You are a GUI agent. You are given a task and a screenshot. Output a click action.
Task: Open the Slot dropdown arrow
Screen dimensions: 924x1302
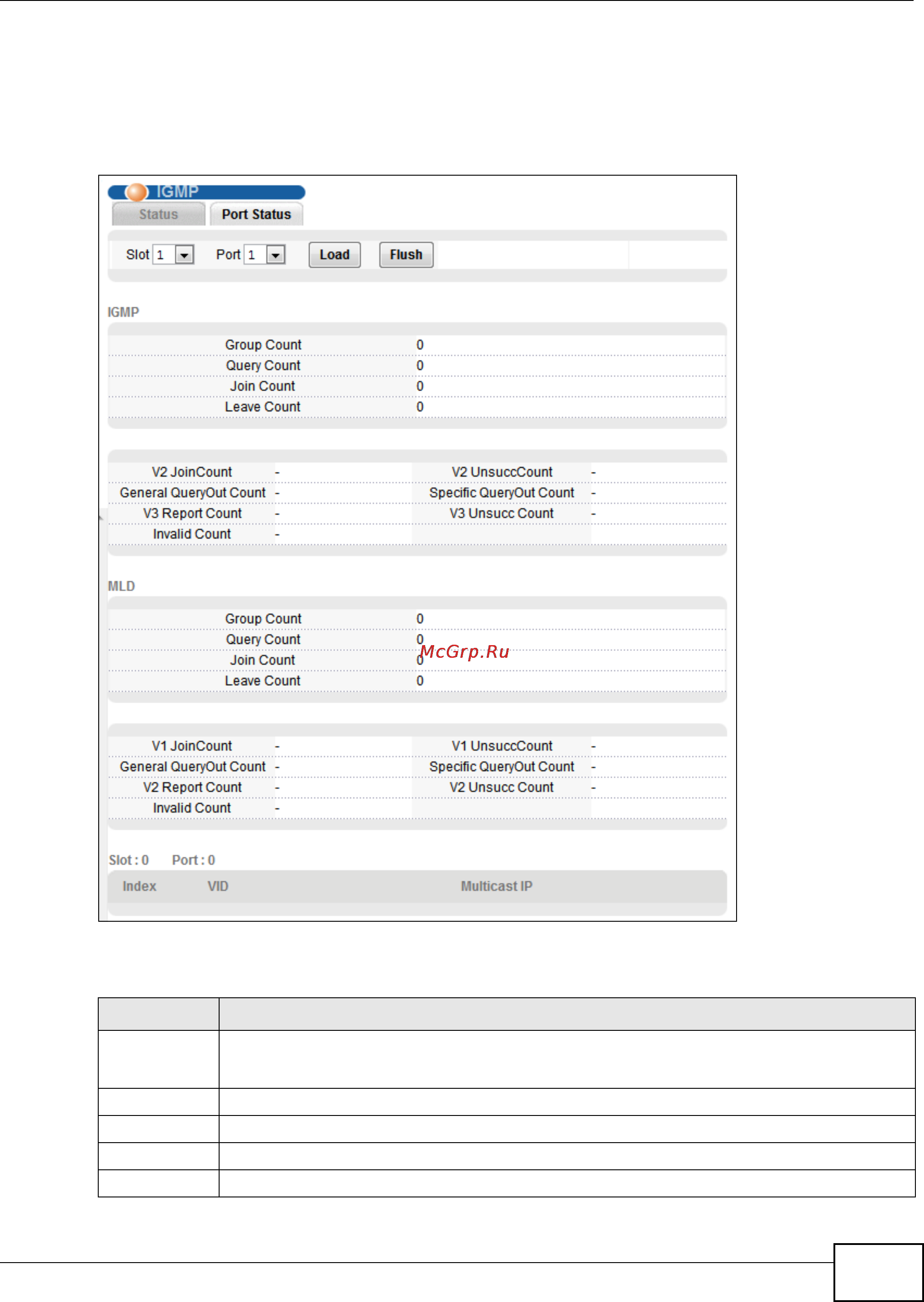pyautogui.click(x=184, y=255)
